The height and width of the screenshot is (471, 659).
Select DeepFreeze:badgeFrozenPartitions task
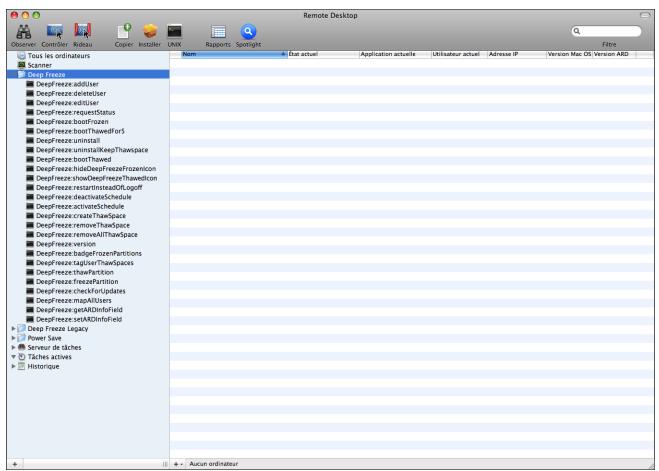tap(89, 253)
